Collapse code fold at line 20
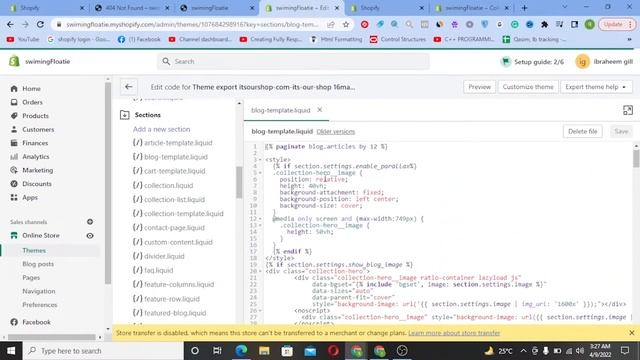Image resolution: width=640 pixels, height=360 pixels. tap(260, 271)
